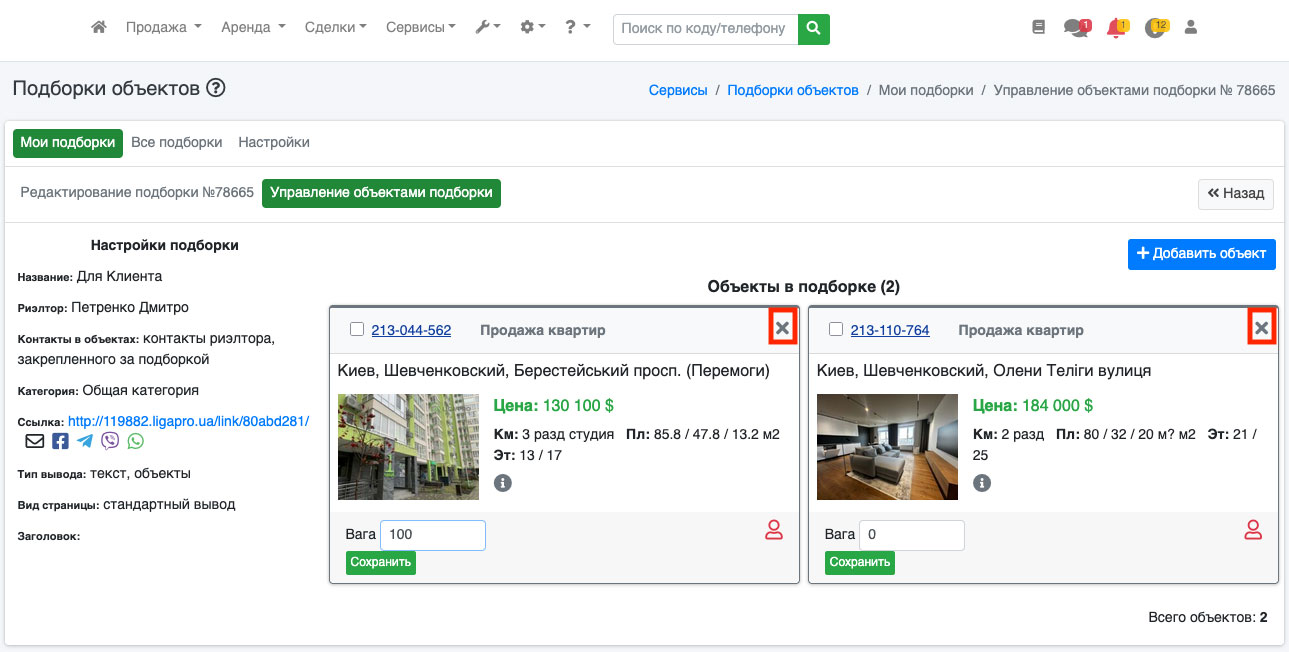This screenshot has width=1289, height=652.
Task: Click the home icon in navbar
Action: click(x=99, y=28)
